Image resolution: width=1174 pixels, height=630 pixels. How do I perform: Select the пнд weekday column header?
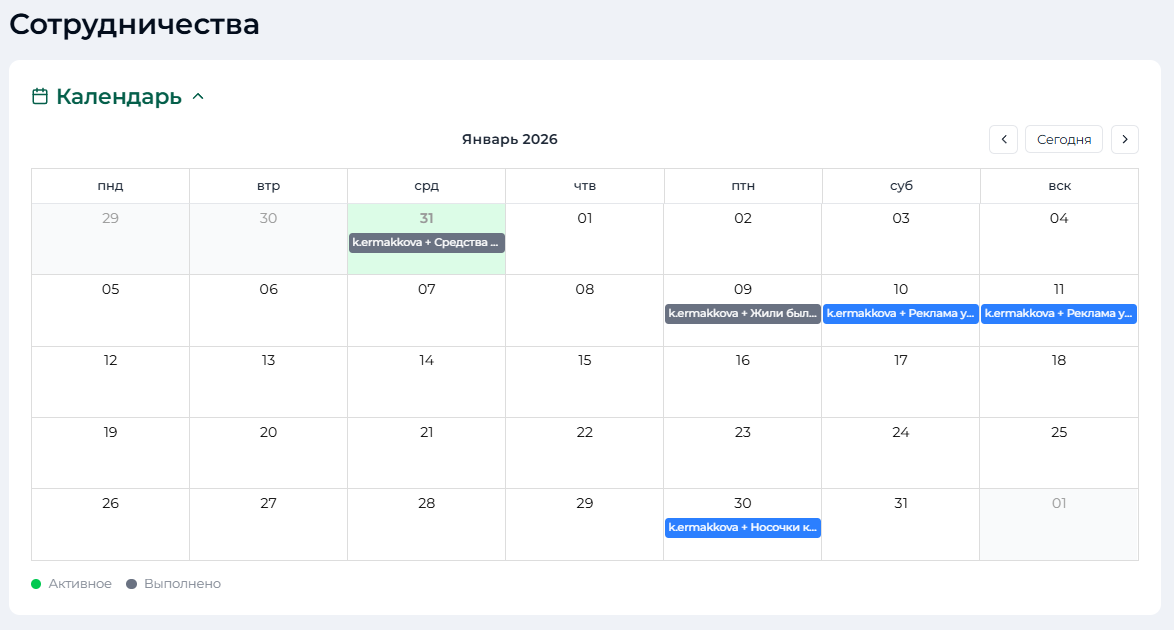point(110,186)
